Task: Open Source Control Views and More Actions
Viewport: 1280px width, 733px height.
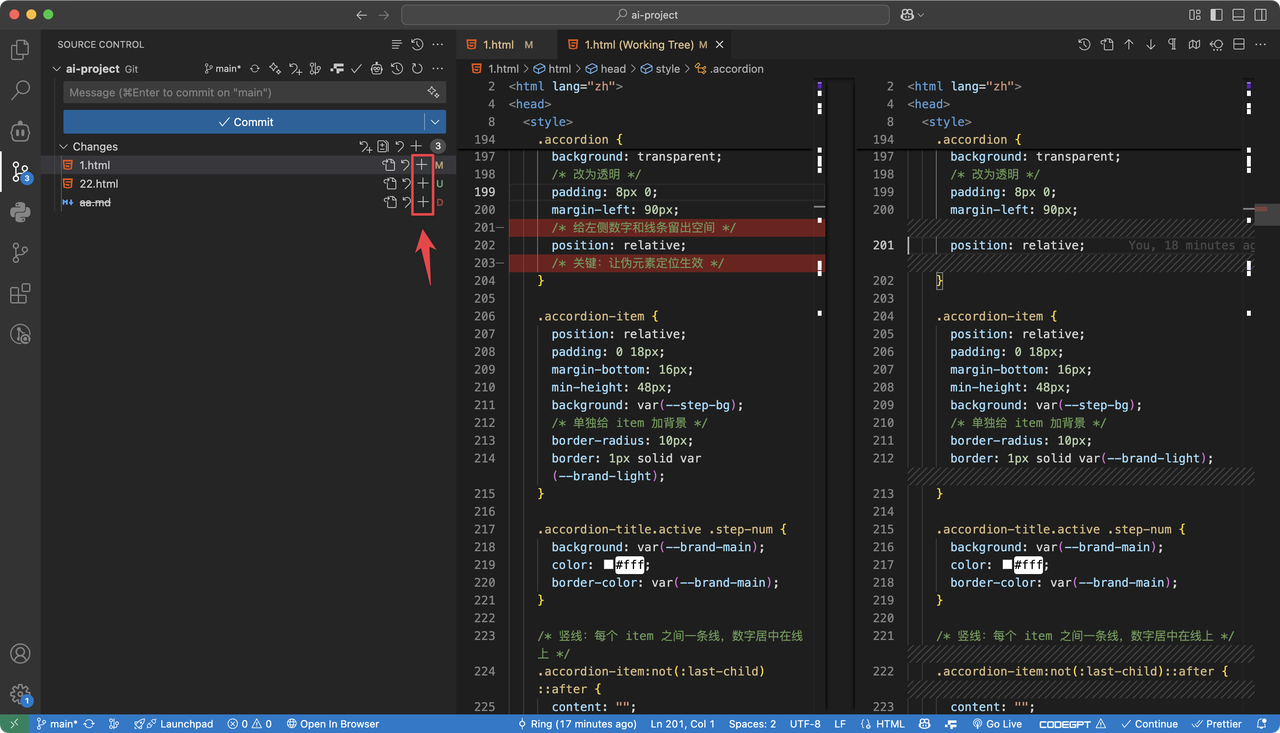Action: pos(437,45)
